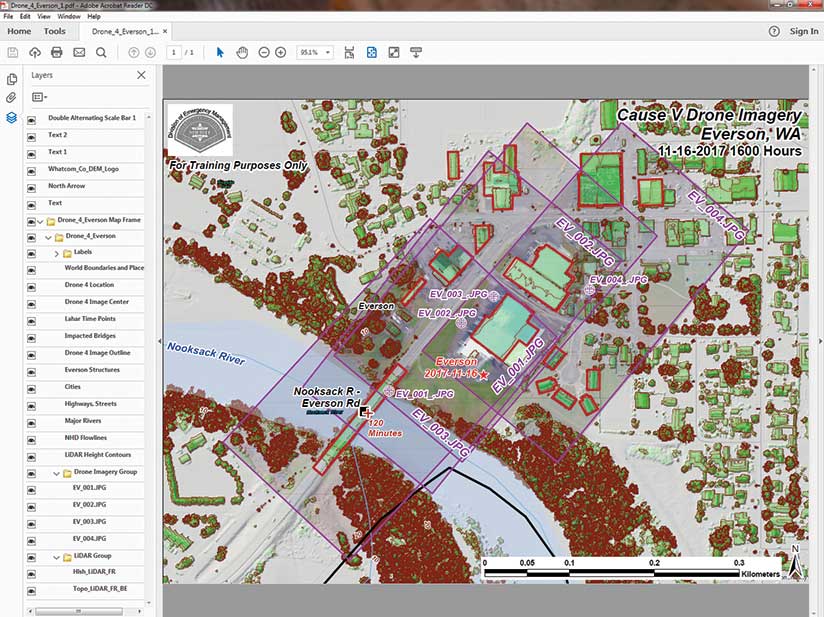Collapse the Drone_4_Everson folder
Viewport: 824px width, 617px height.
click(x=48, y=238)
